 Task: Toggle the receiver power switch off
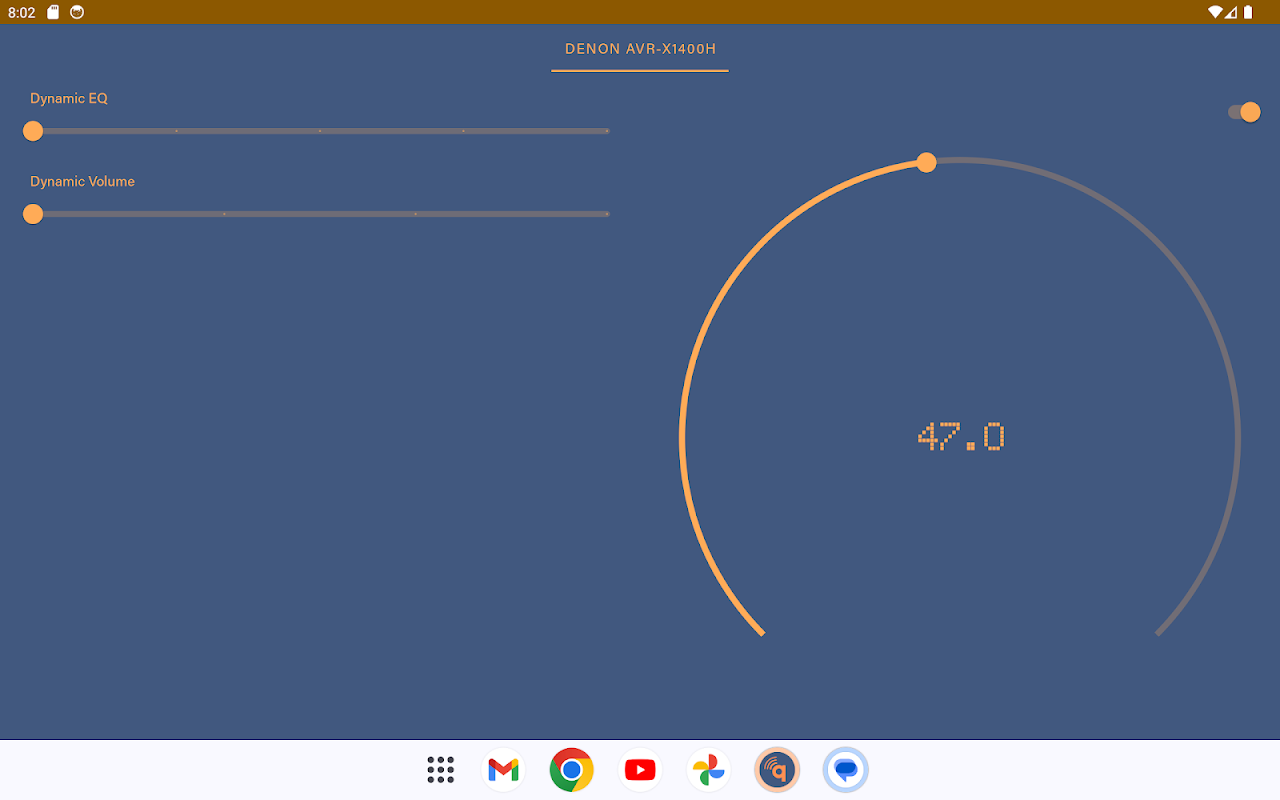(1244, 112)
